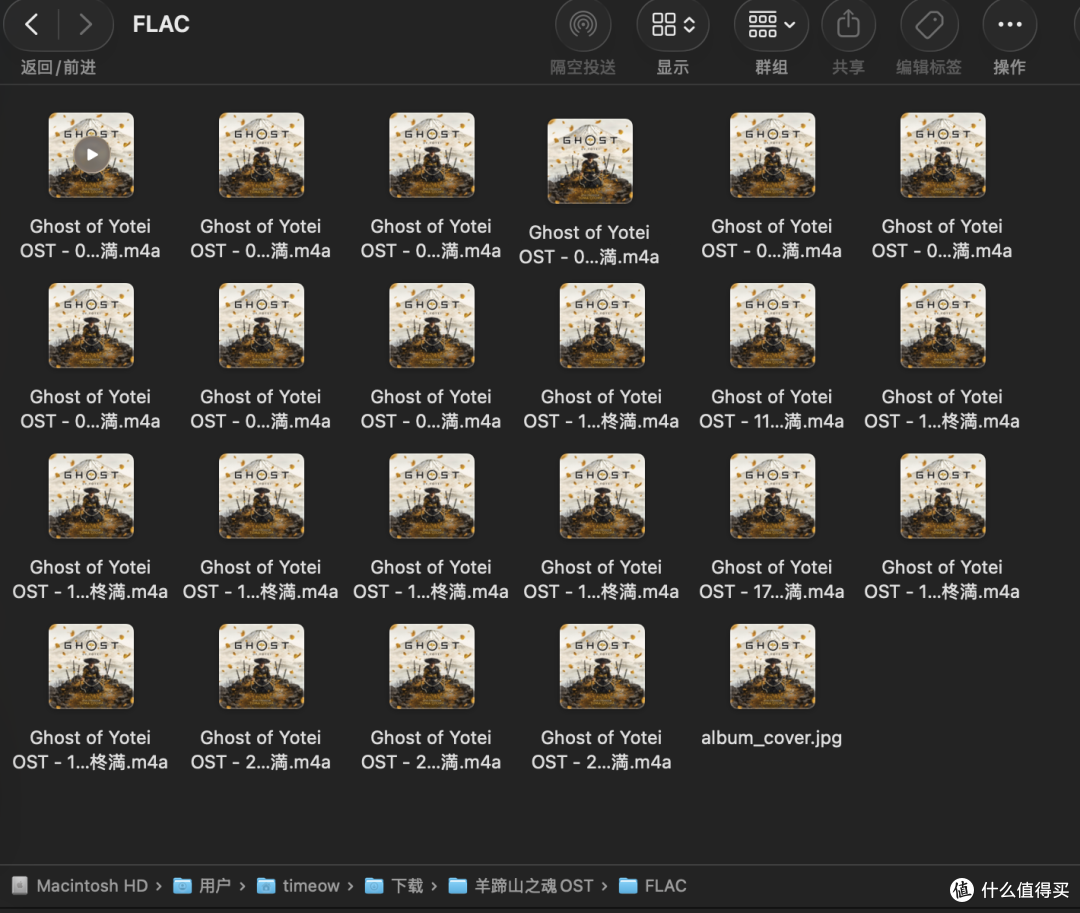The height and width of the screenshot is (913, 1080).
Task: Play the track using the overlay play button
Action: click(x=92, y=154)
